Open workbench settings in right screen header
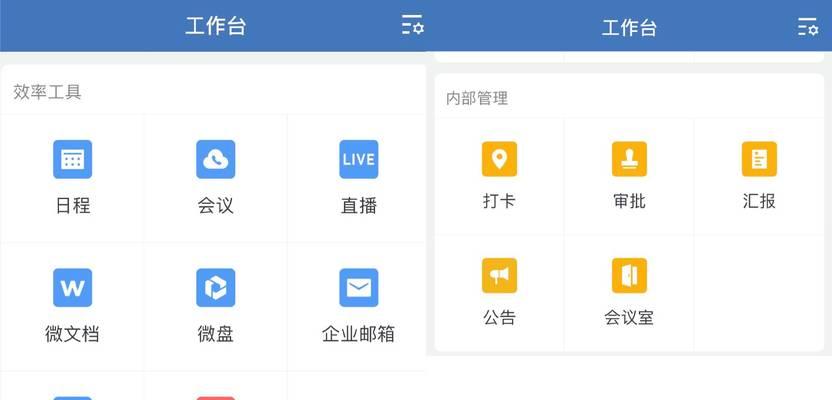Viewport: 832px width, 400px height. 808,27
